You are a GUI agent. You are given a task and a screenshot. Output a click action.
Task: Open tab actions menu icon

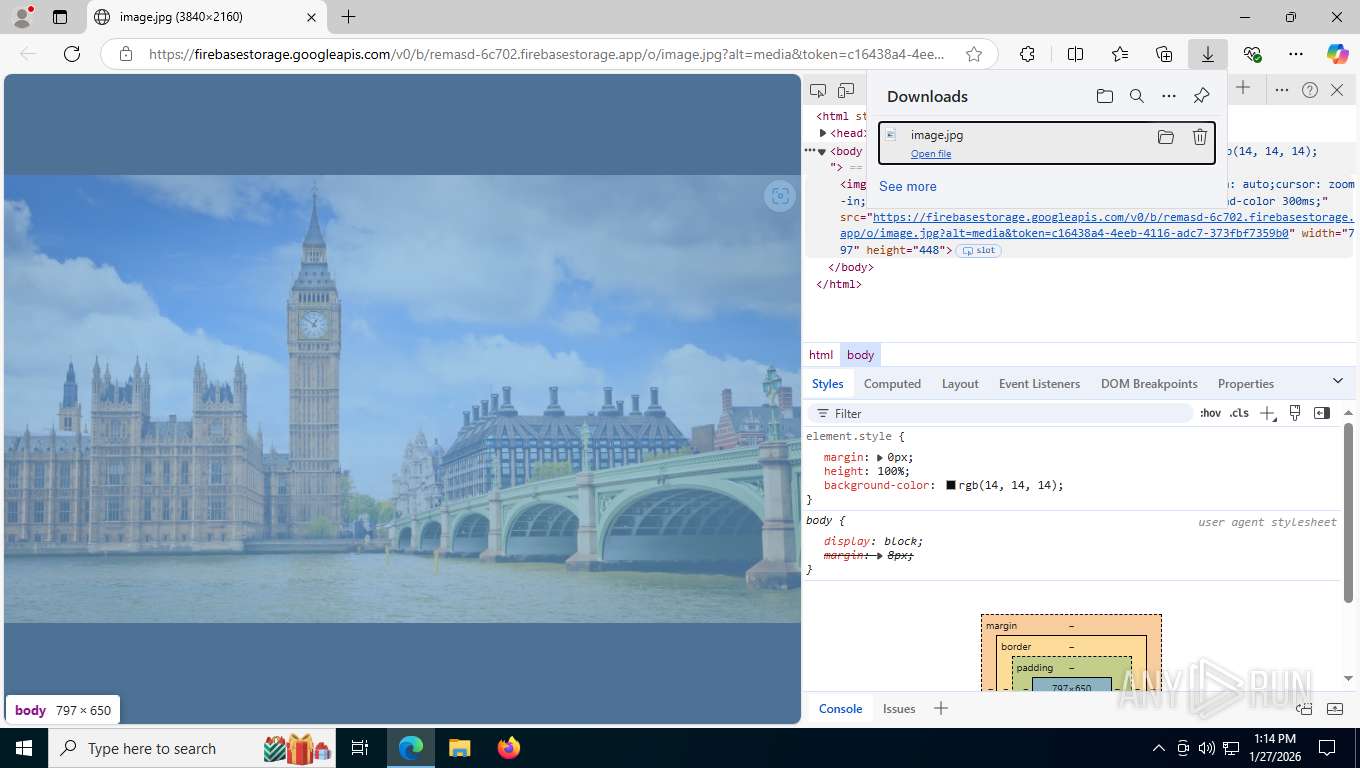click(60, 17)
